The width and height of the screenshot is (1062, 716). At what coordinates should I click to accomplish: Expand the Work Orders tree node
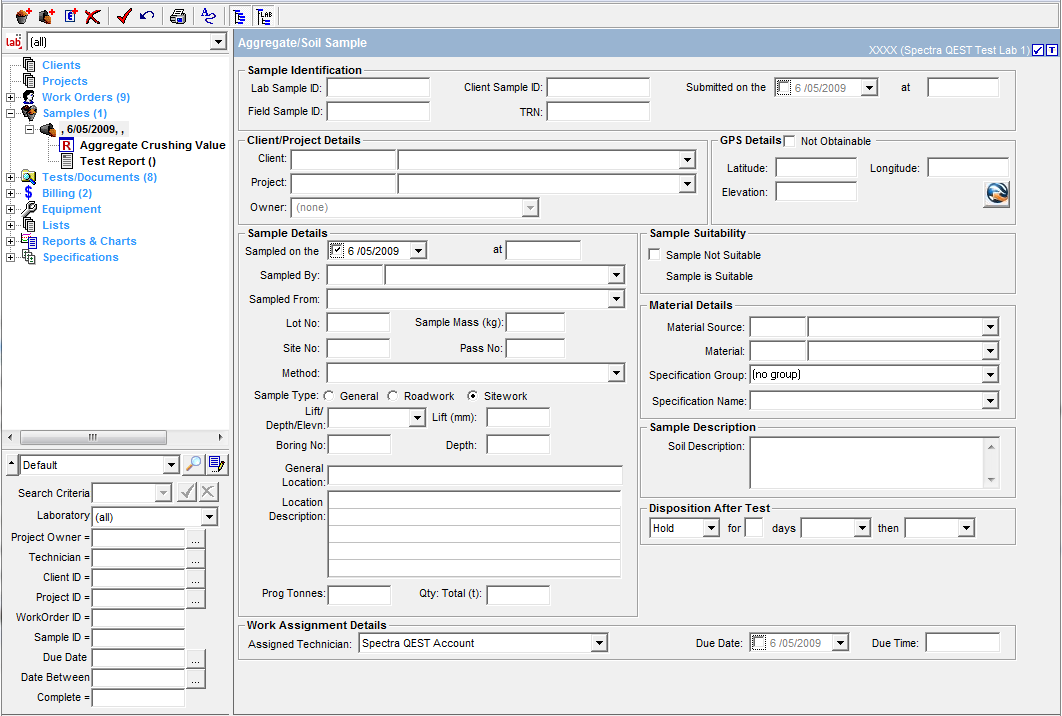pyautogui.click(x=11, y=97)
